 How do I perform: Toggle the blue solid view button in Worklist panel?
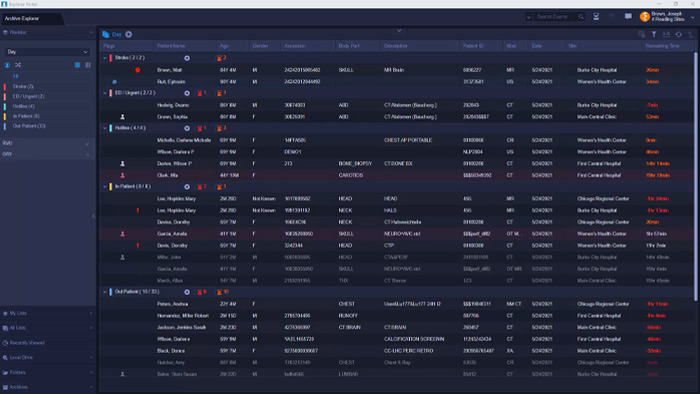click(77, 65)
